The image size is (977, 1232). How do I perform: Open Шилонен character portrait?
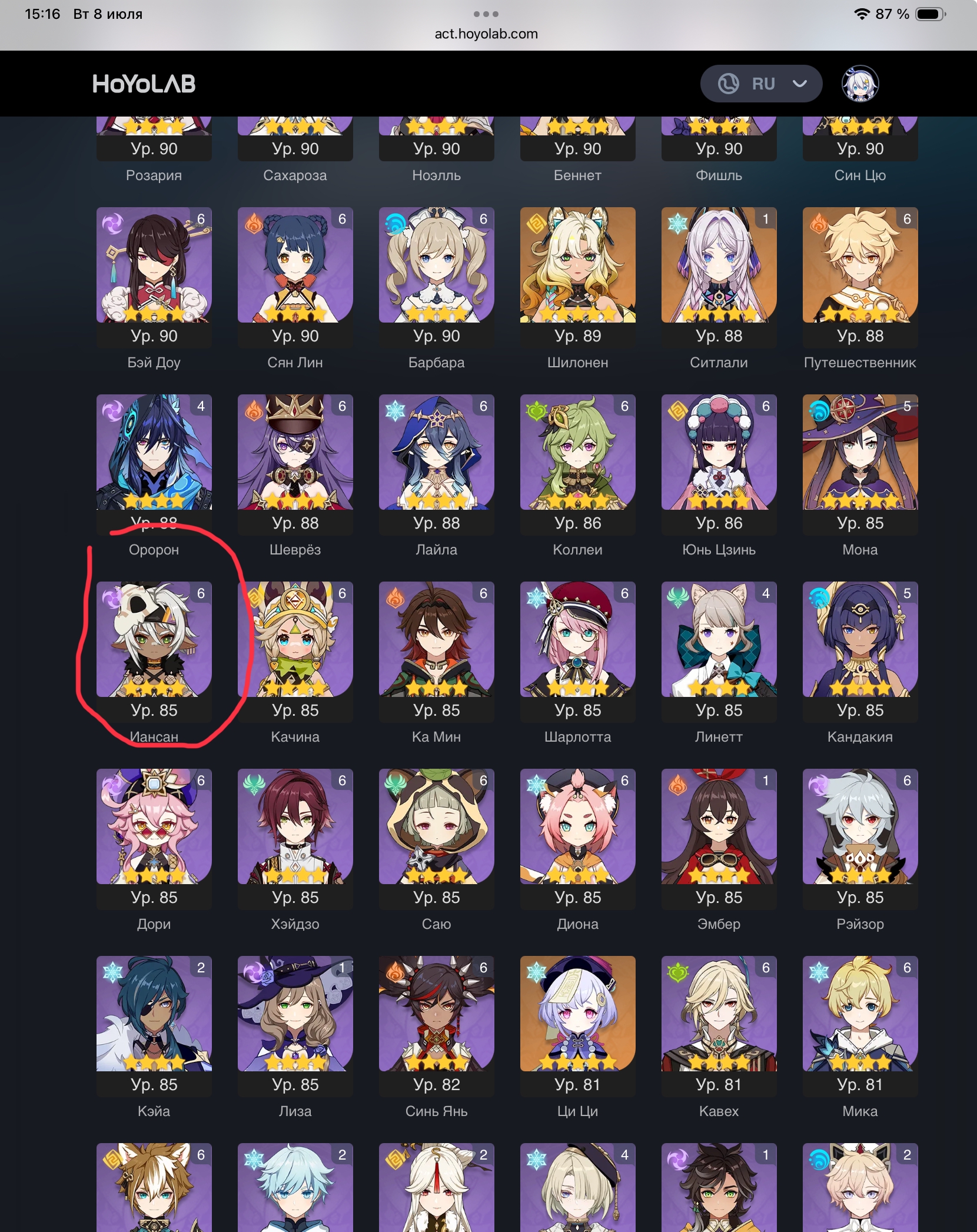[x=578, y=265]
